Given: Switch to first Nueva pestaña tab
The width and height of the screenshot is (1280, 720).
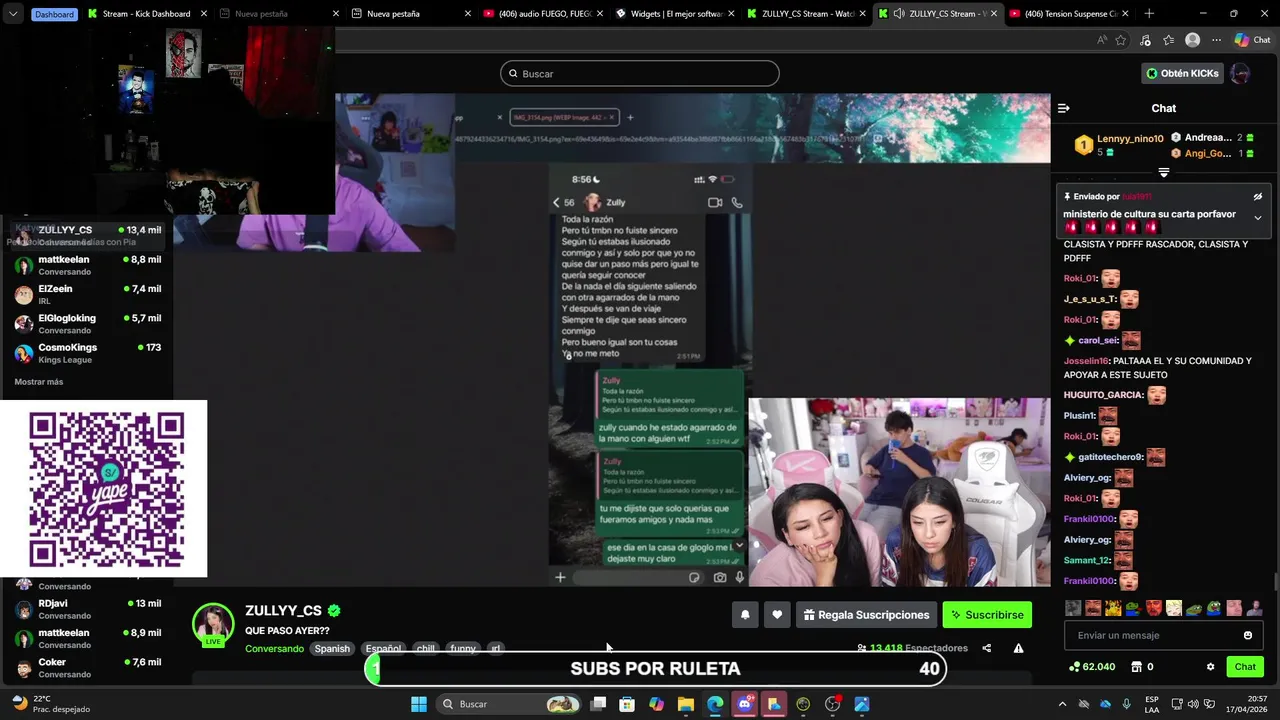Looking at the screenshot, I should (261, 14).
